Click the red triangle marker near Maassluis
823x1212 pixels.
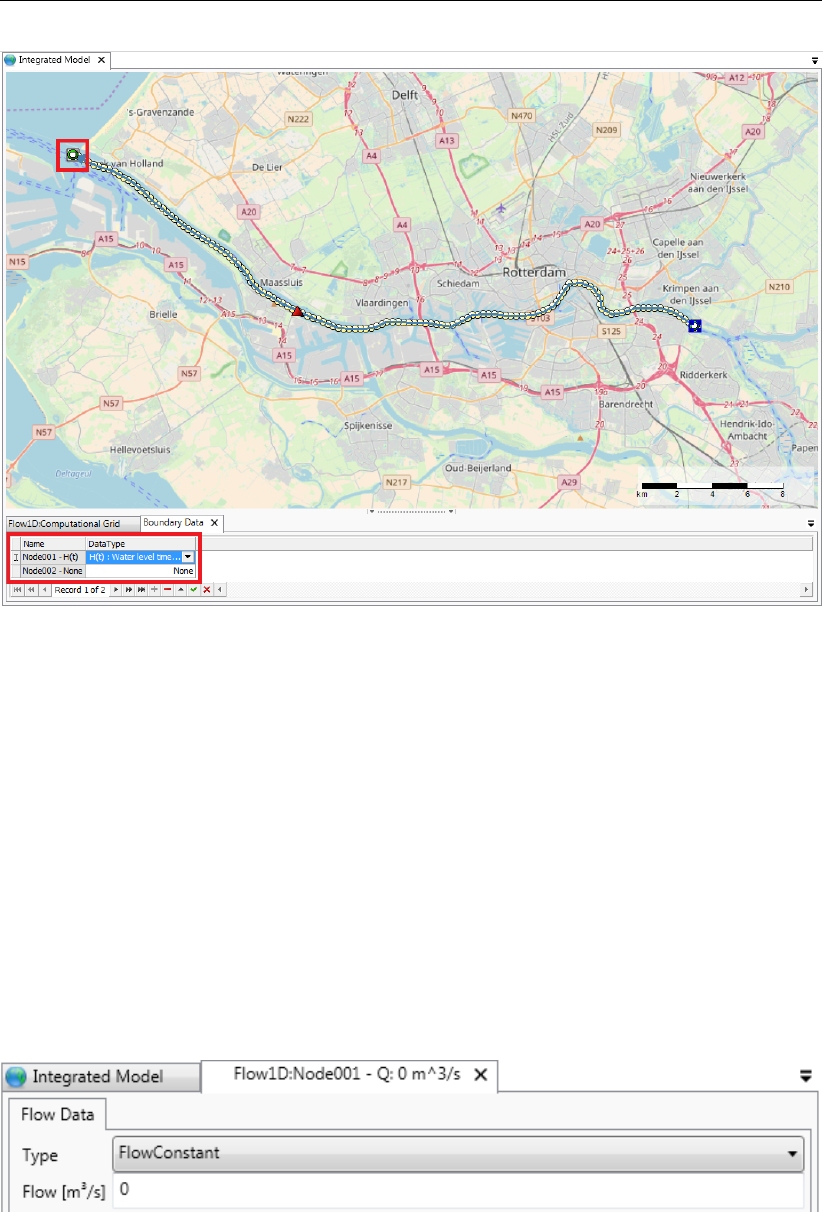point(296,312)
